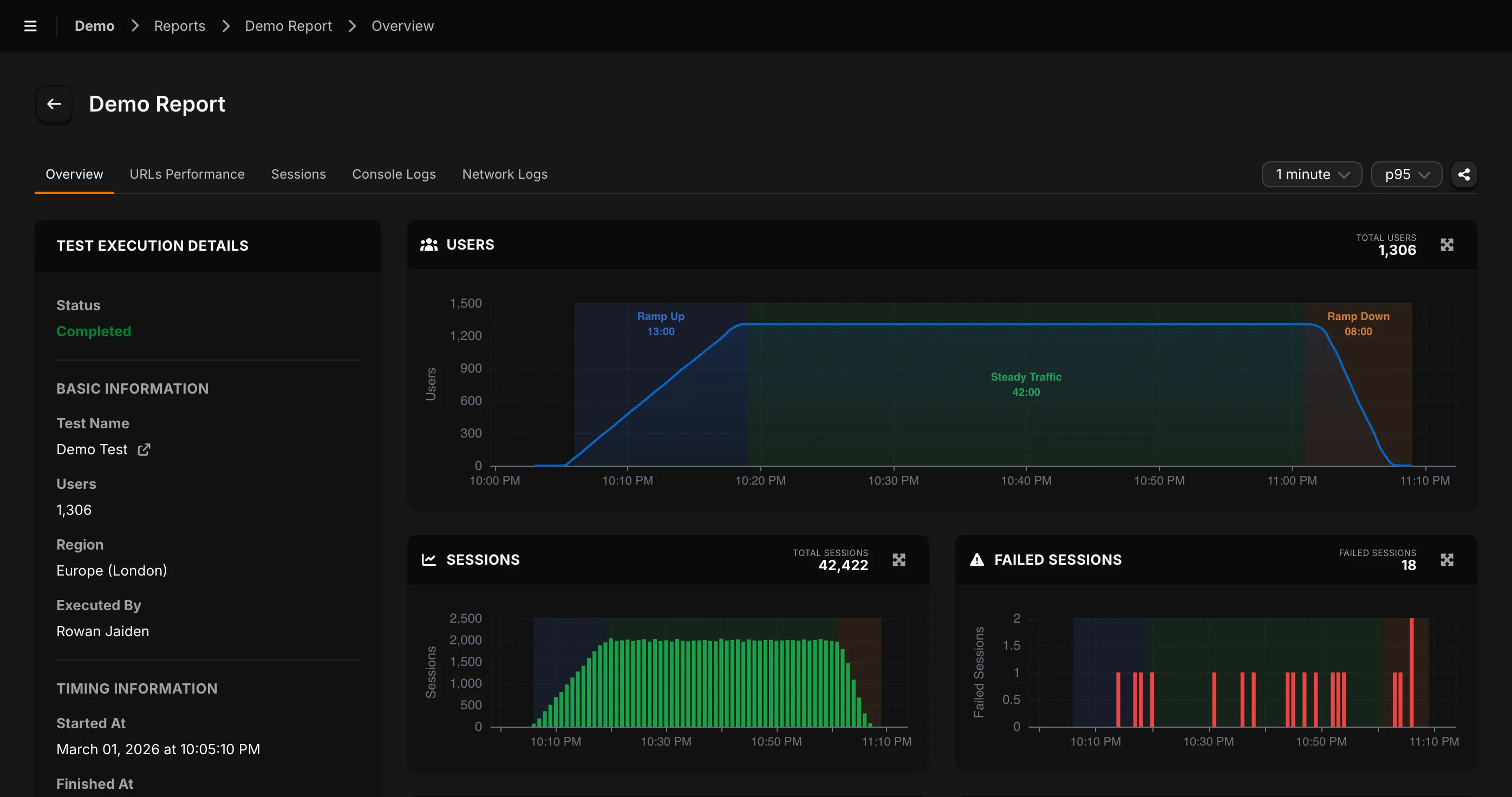
Task: Click the Overview breadcrumb item
Action: (x=403, y=26)
